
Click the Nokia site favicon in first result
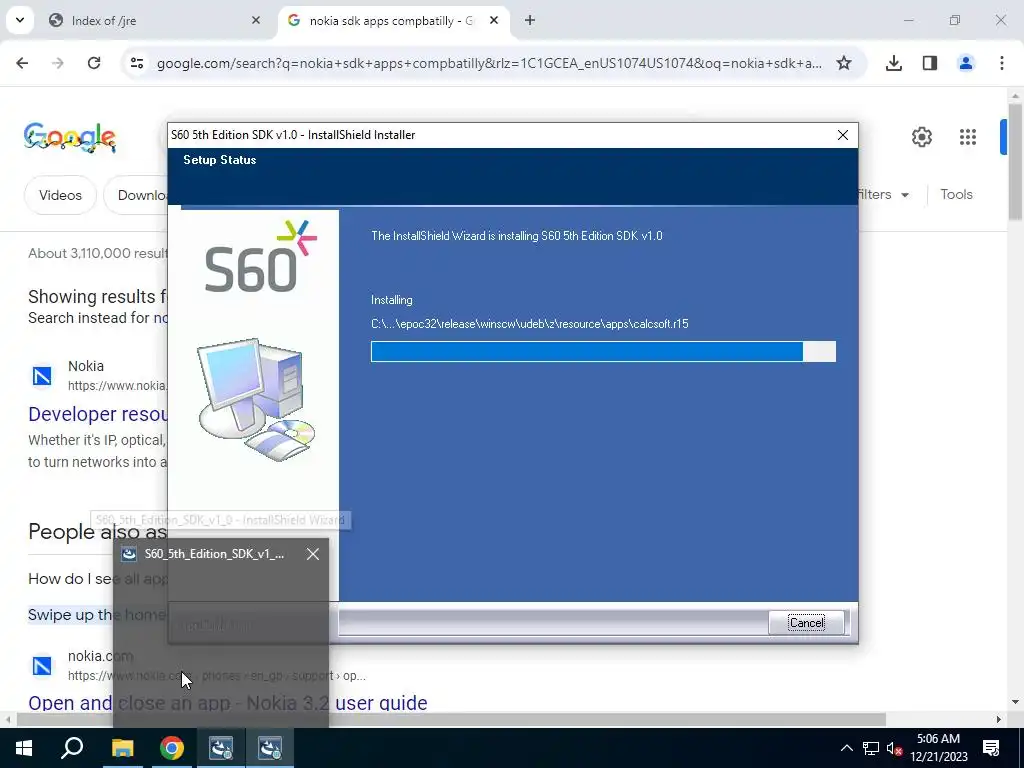point(42,376)
